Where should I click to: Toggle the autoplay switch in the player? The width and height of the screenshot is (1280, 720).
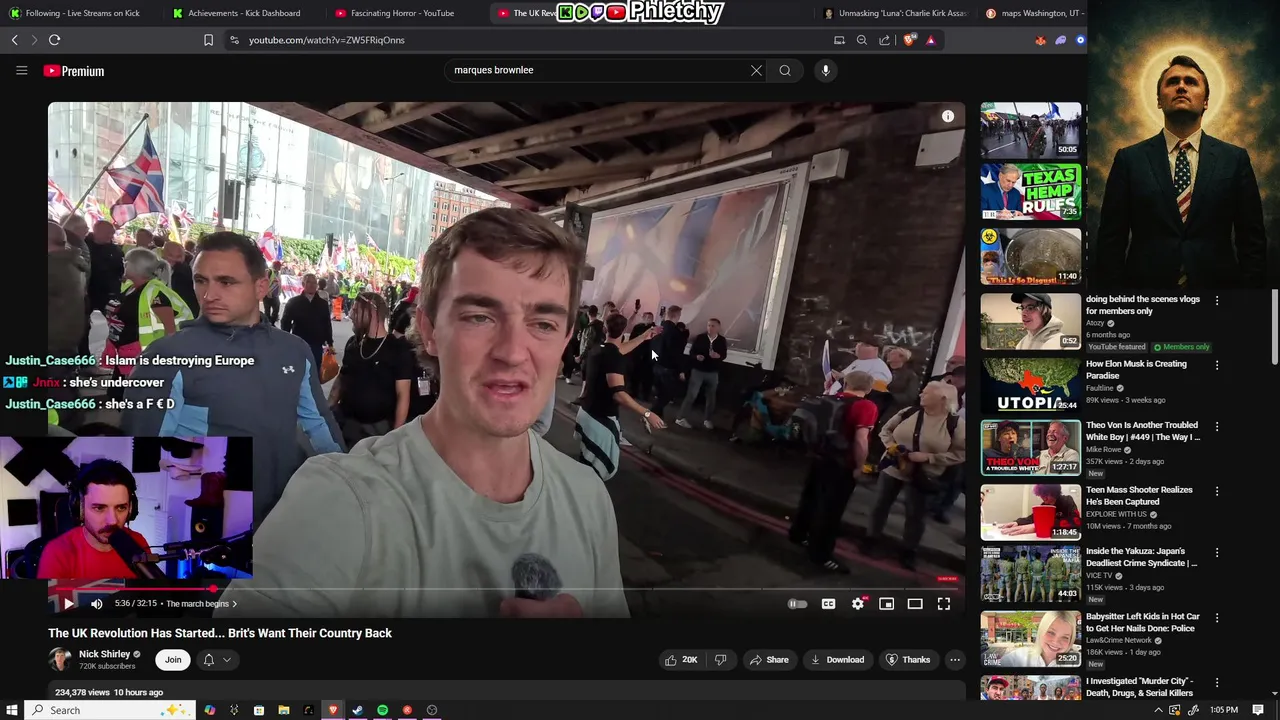[797, 604]
